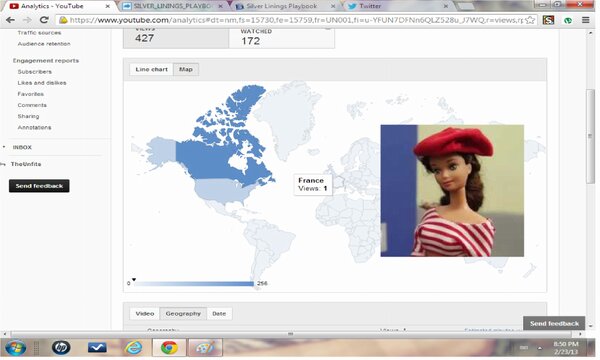This screenshot has height=360, width=600.
Task: Open the Paint taskbar icon
Action: (205, 347)
